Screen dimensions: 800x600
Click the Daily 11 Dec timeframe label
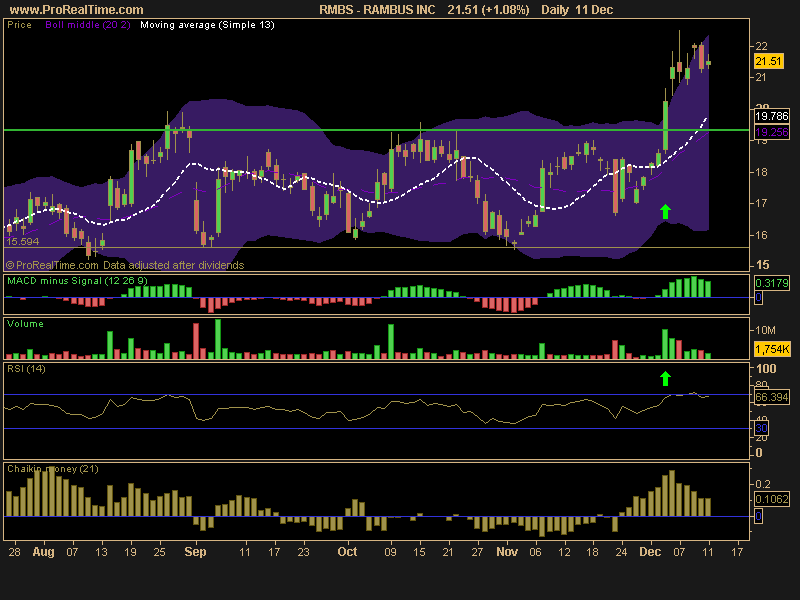coord(577,10)
